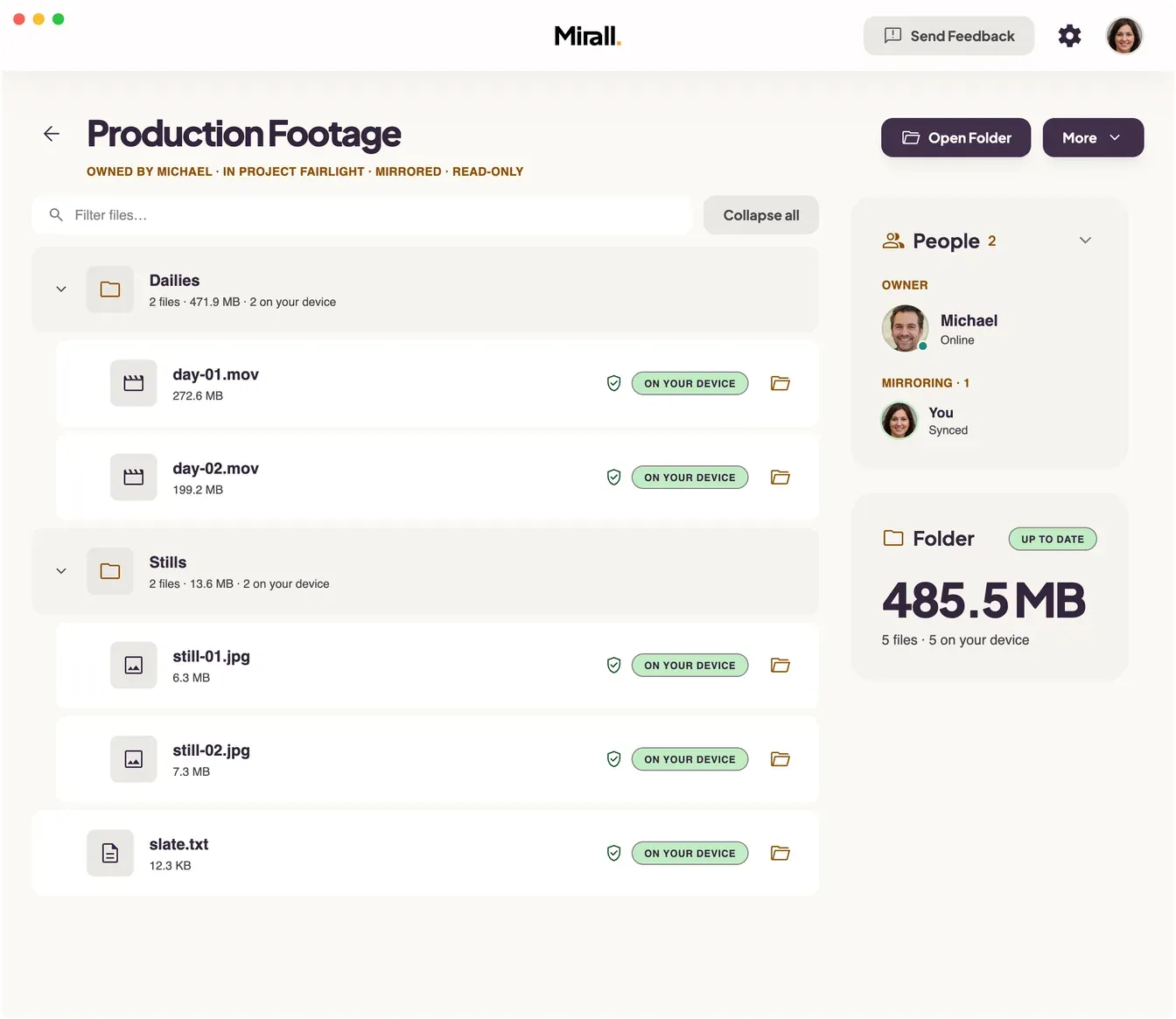1176x1019 pixels.
Task: Reveal day-01.mov using its folder icon
Action: tap(780, 383)
